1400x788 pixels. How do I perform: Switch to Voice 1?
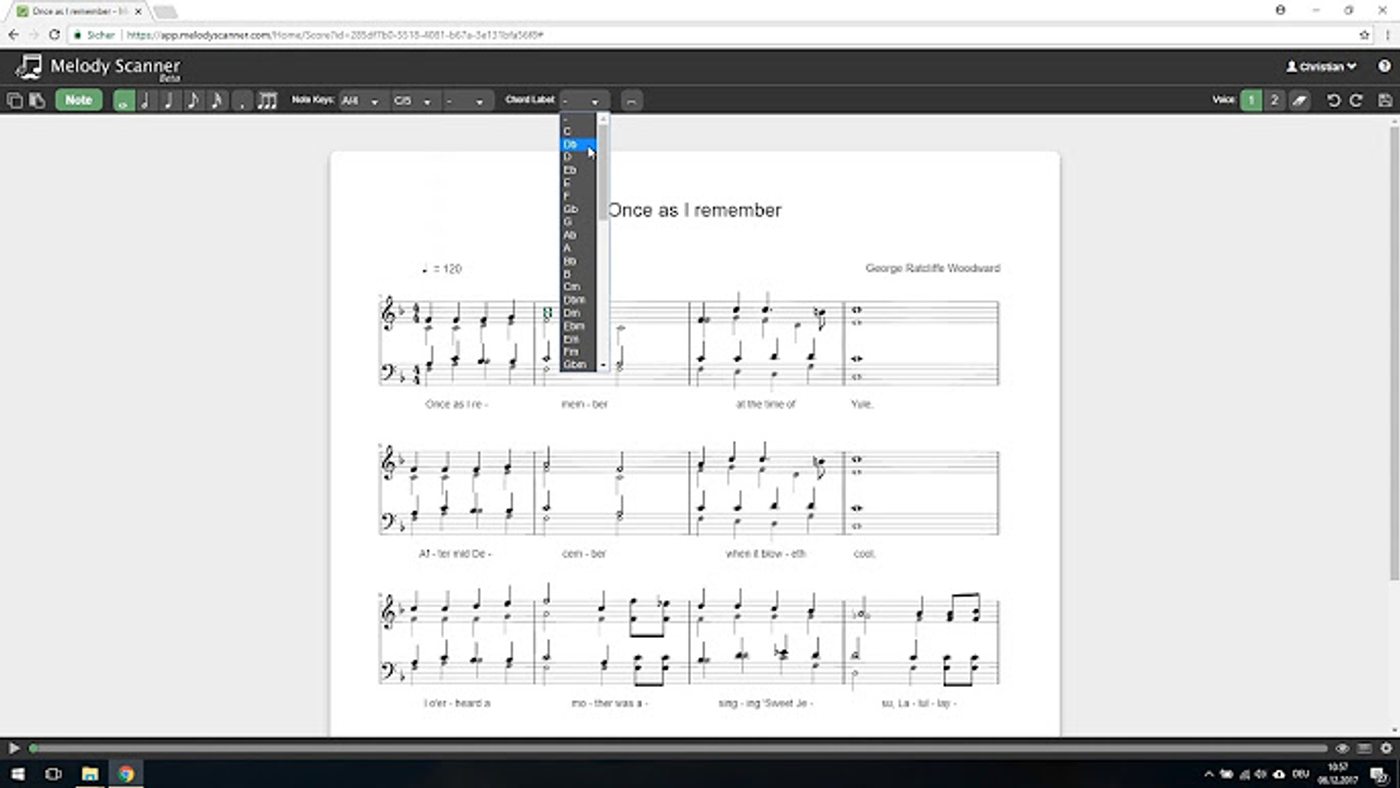point(1251,100)
